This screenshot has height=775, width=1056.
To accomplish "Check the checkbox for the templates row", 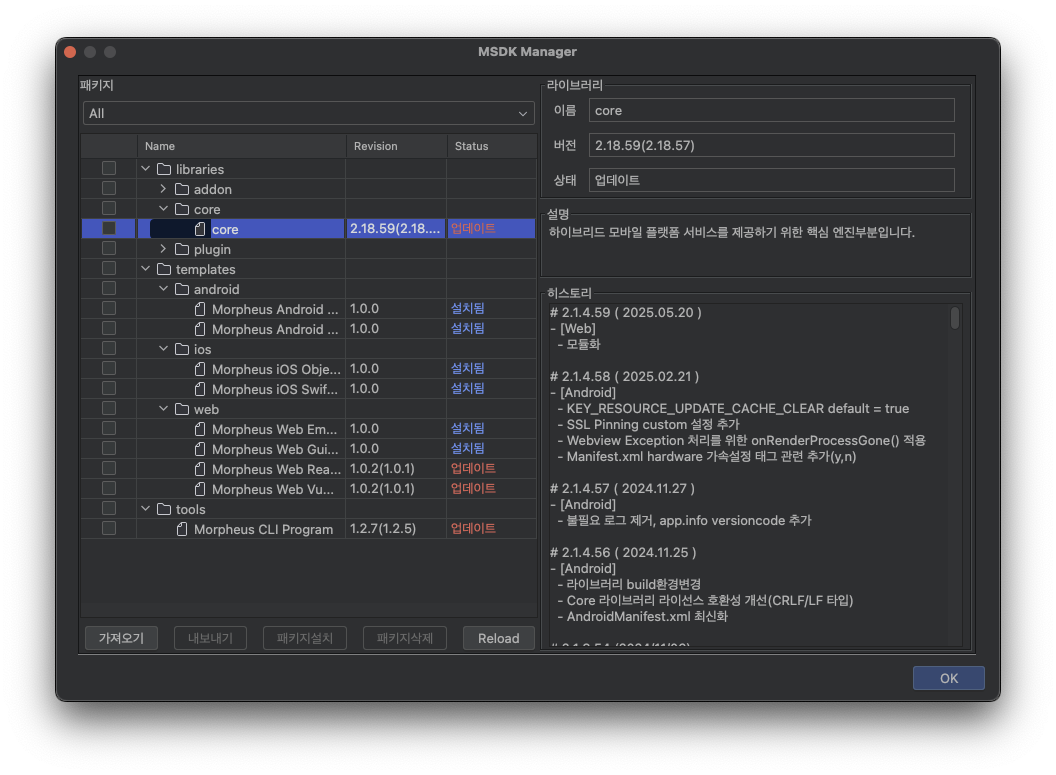I will pyautogui.click(x=108, y=269).
